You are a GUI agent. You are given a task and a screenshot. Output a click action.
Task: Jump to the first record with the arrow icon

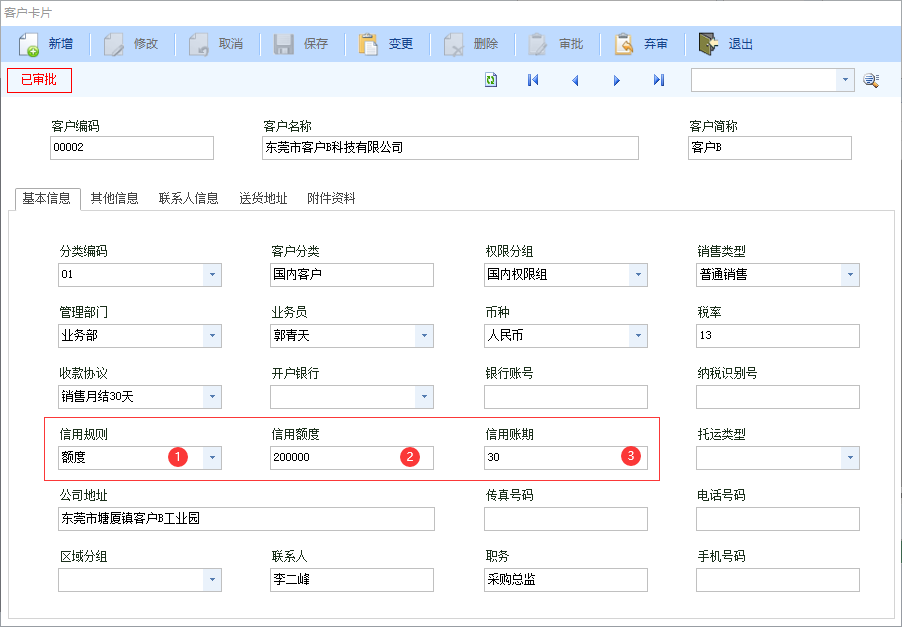(532, 79)
